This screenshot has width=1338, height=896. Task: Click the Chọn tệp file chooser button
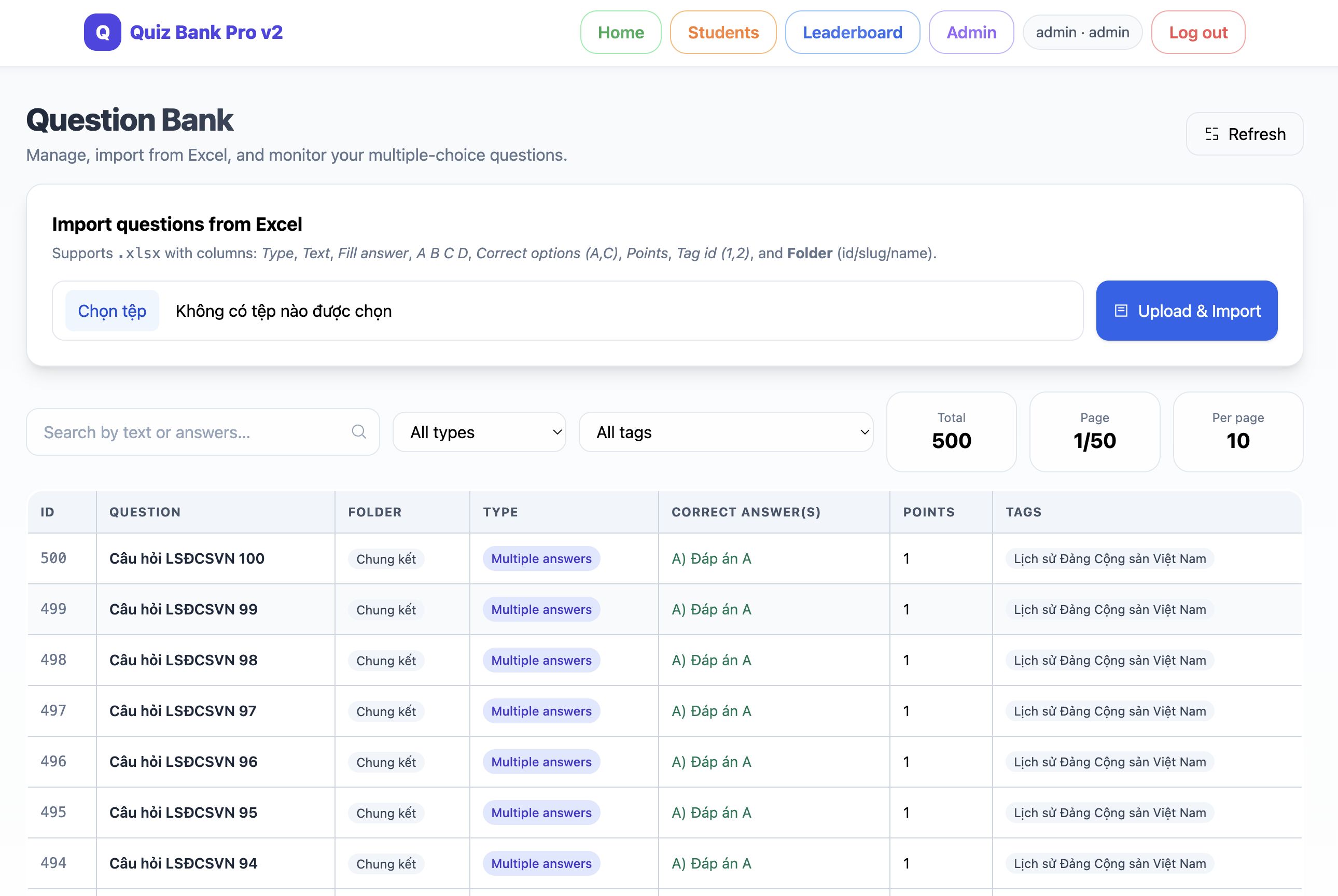112,311
